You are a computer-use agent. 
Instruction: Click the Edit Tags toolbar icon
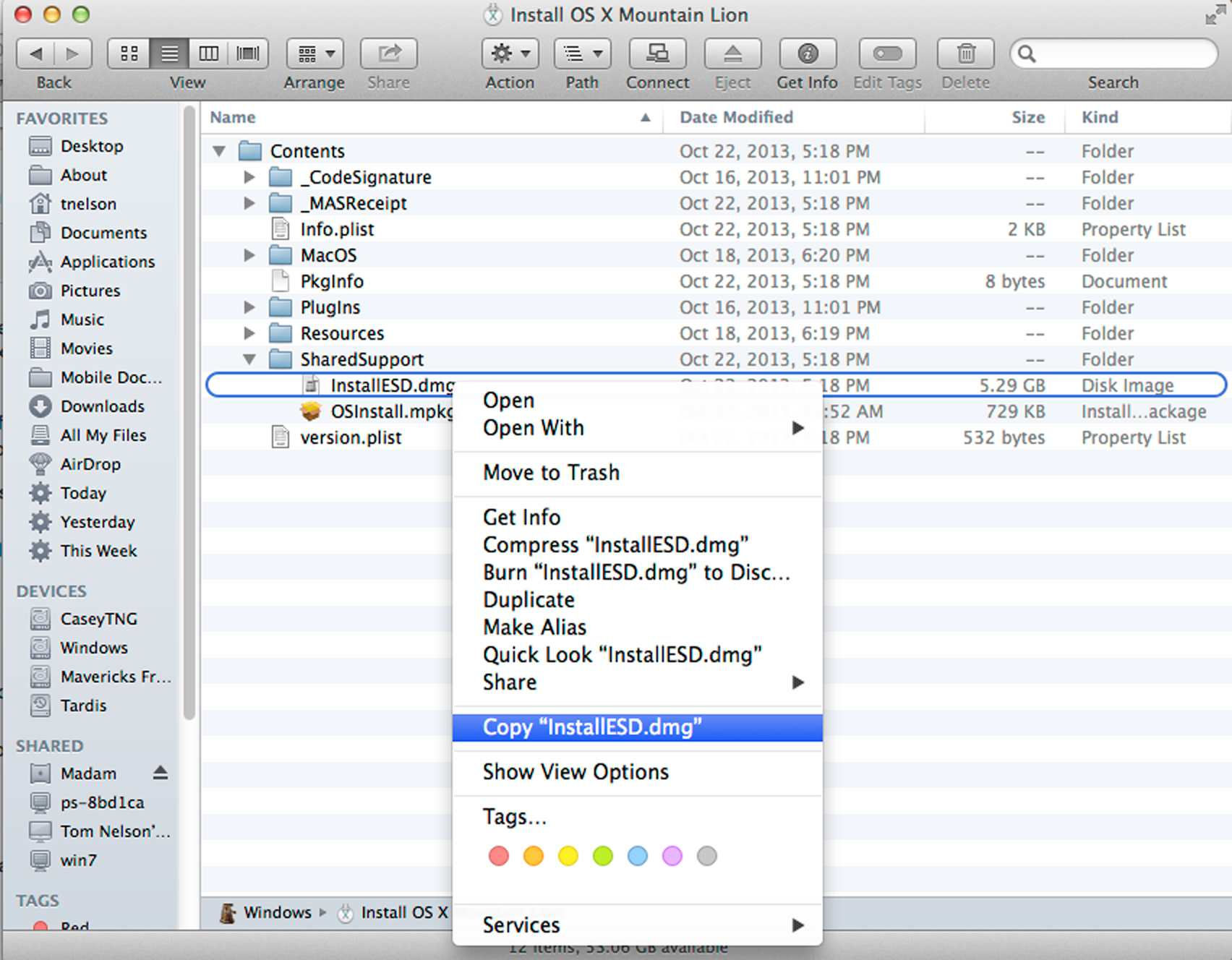888,53
